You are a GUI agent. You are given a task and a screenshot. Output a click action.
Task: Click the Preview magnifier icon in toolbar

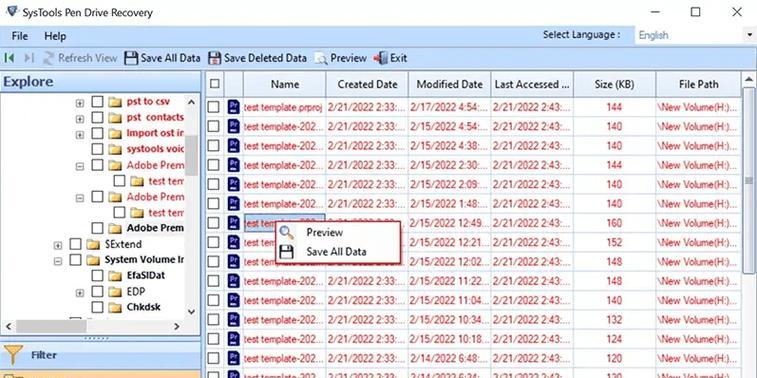321,59
